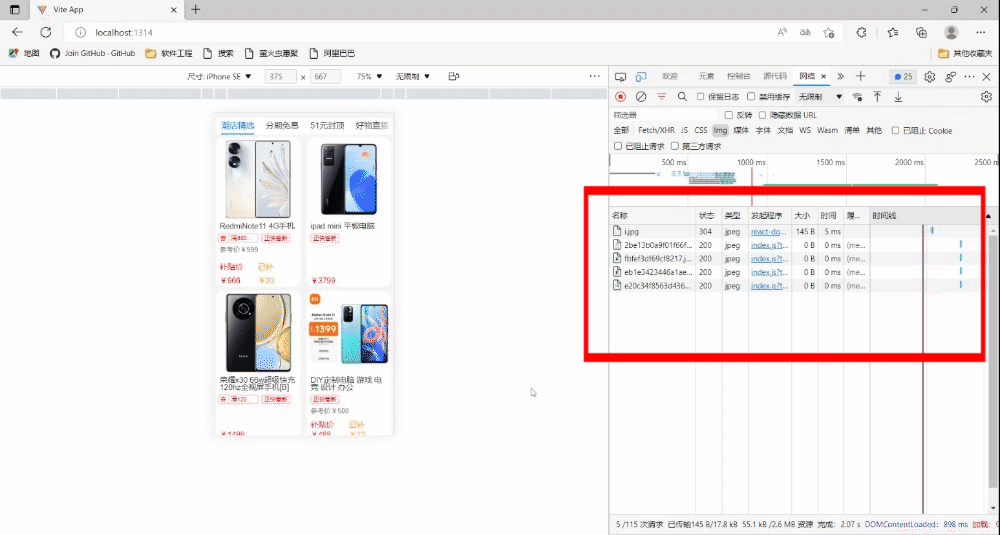
Task: Go back in browser history
Action: (x=17, y=33)
